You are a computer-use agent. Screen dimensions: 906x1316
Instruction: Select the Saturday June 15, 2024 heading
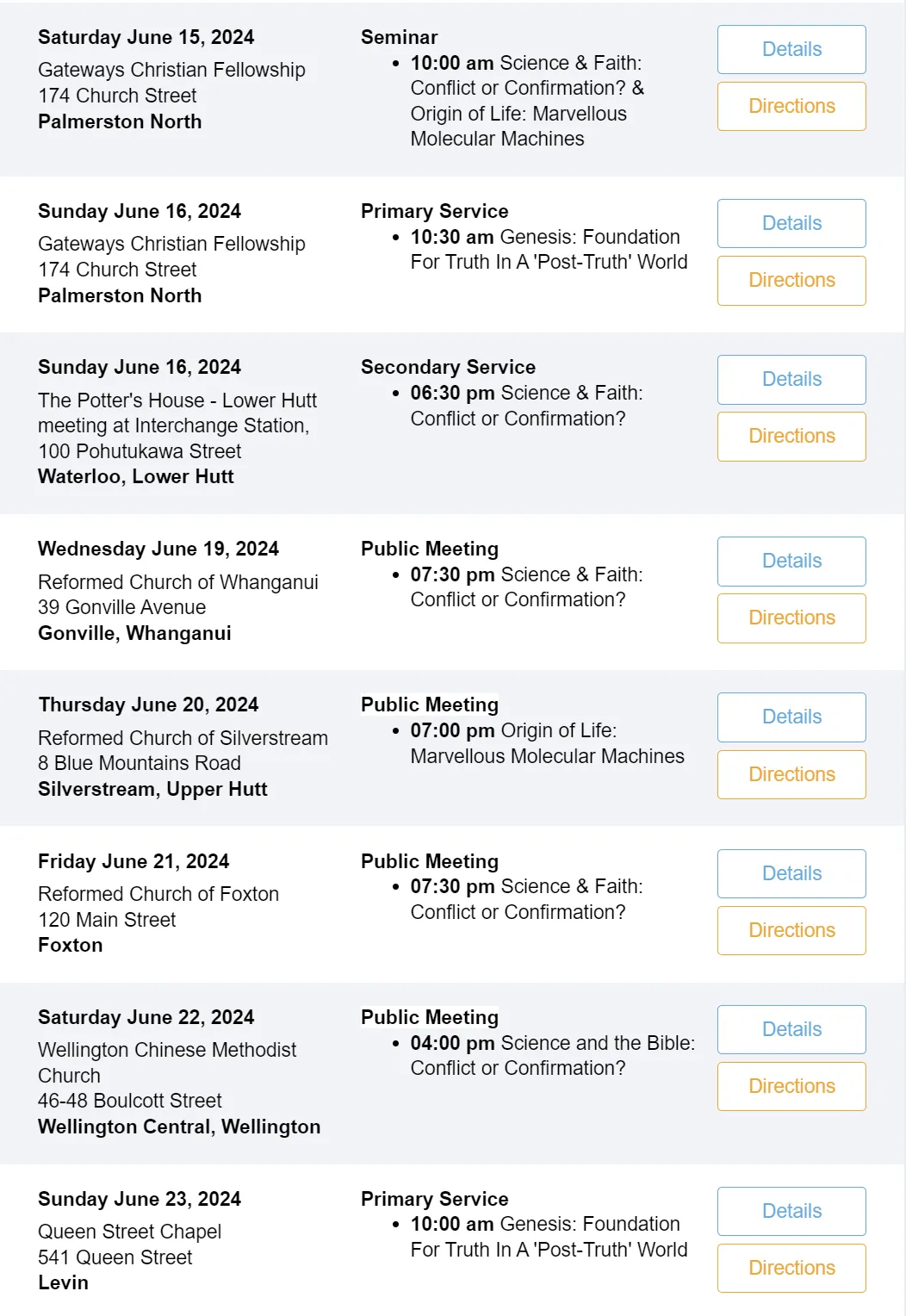point(146,37)
